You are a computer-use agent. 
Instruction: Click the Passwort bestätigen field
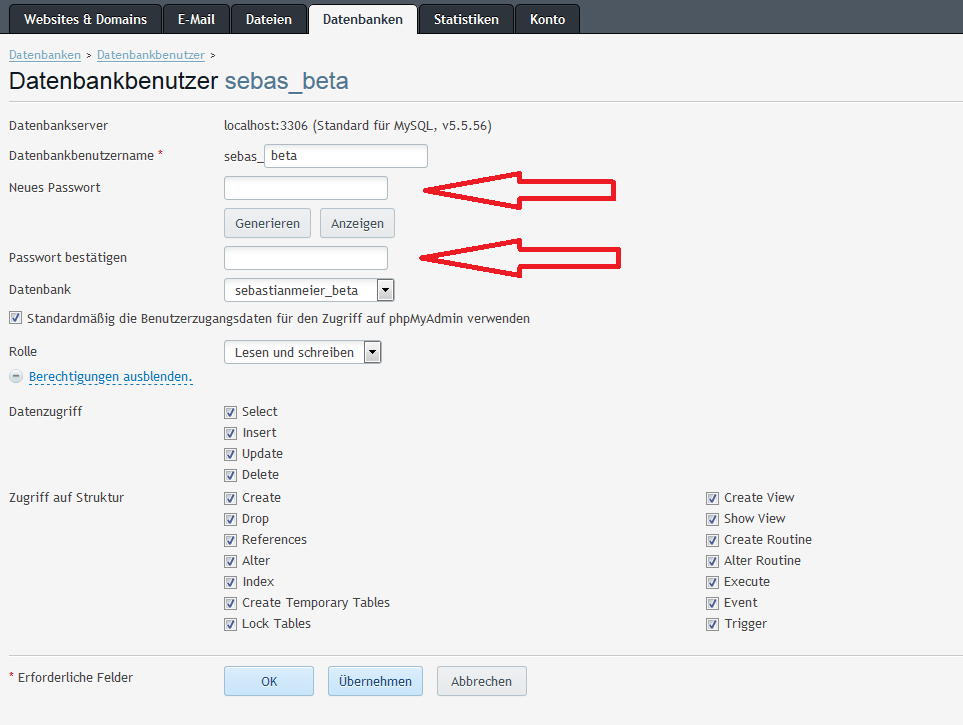(305, 258)
